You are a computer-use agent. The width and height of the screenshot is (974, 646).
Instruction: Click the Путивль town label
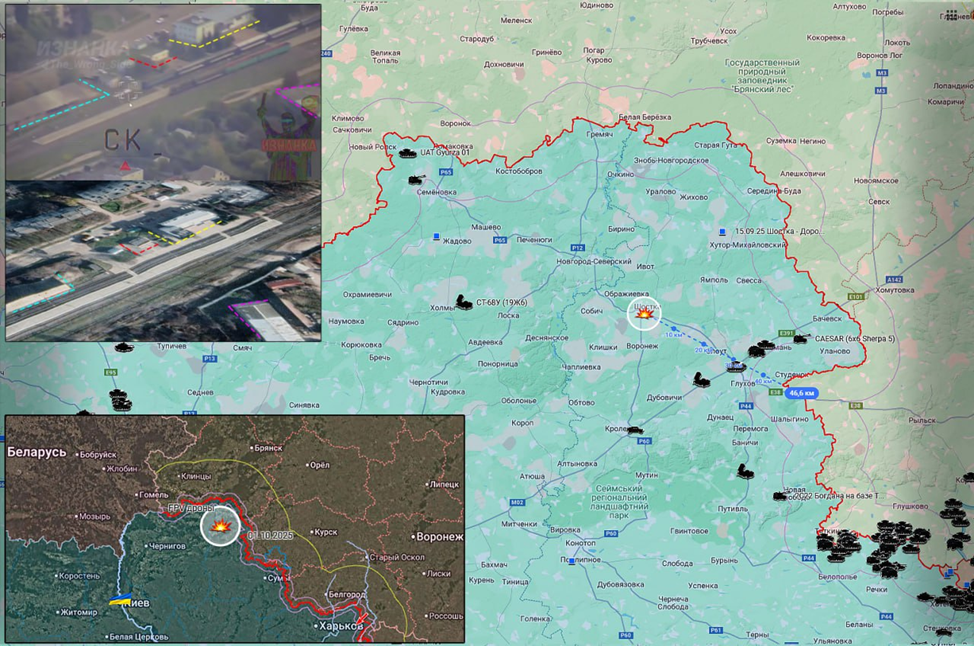731,509
